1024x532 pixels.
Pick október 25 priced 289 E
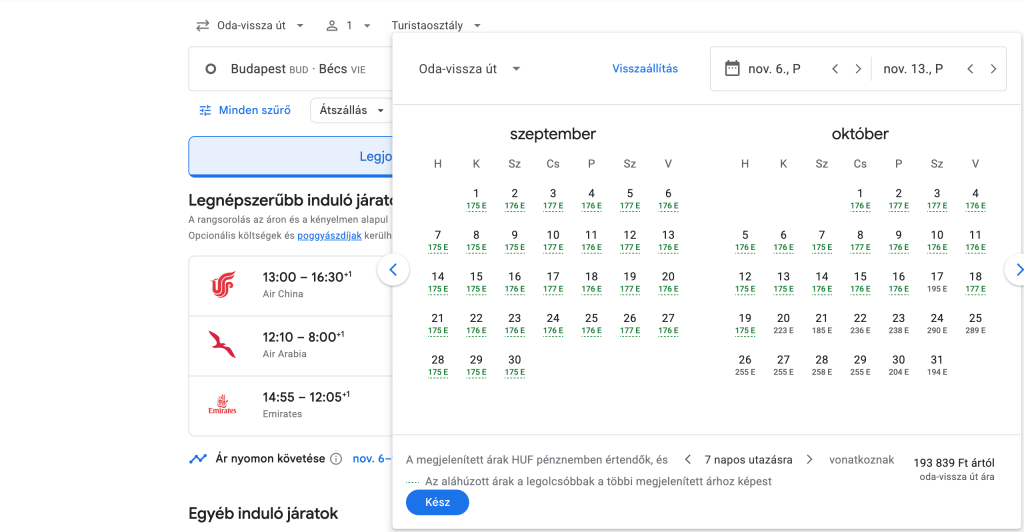(975, 324)
